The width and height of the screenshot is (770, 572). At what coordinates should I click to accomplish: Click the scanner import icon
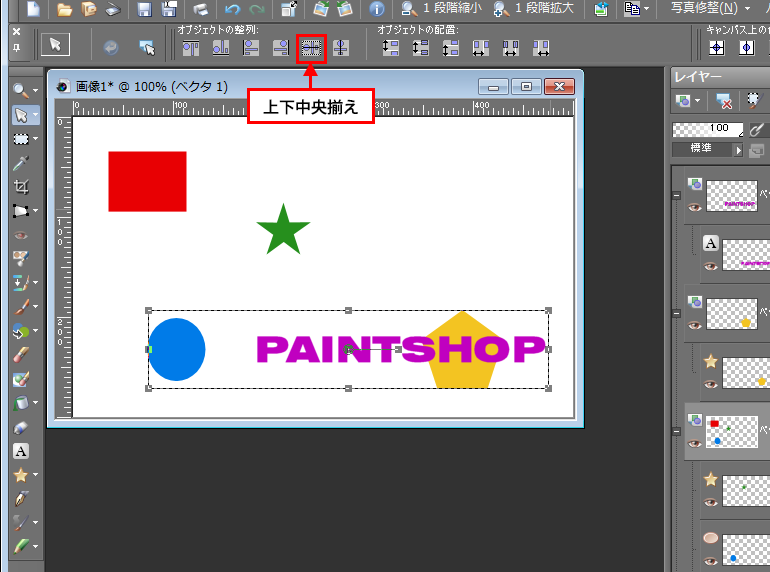point(113,9)
